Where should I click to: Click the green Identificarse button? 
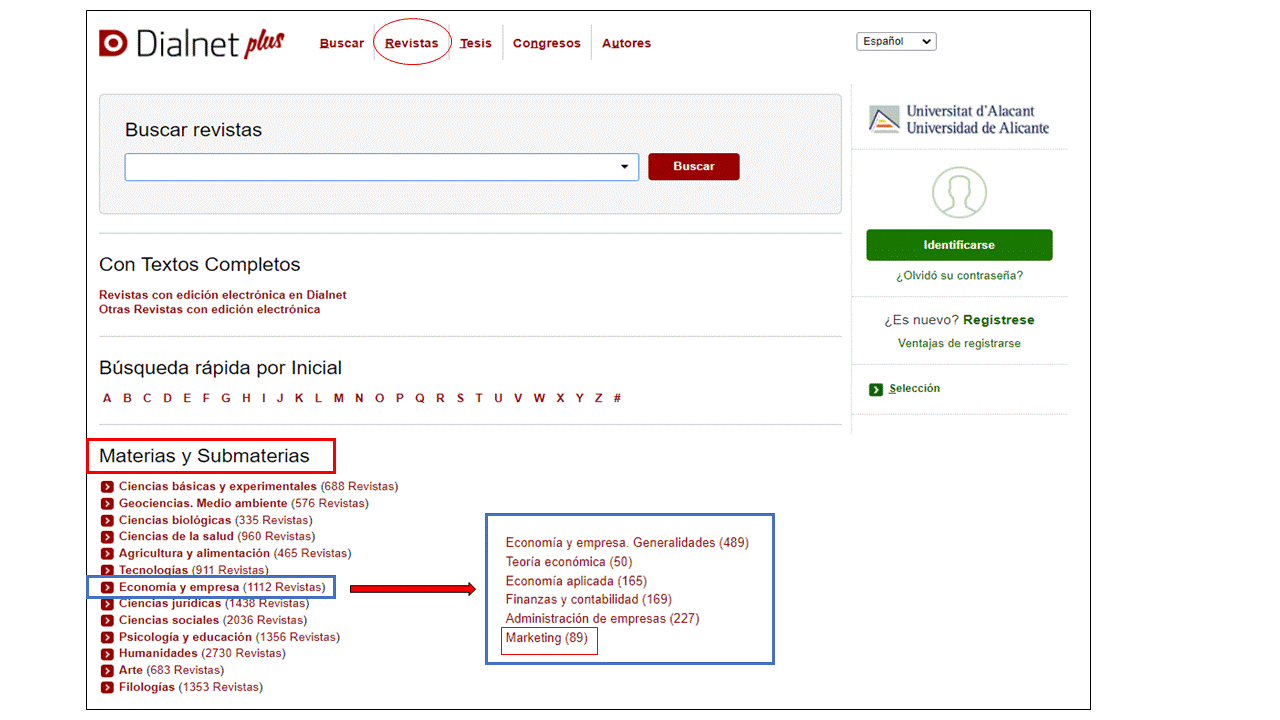pos(959,245)
